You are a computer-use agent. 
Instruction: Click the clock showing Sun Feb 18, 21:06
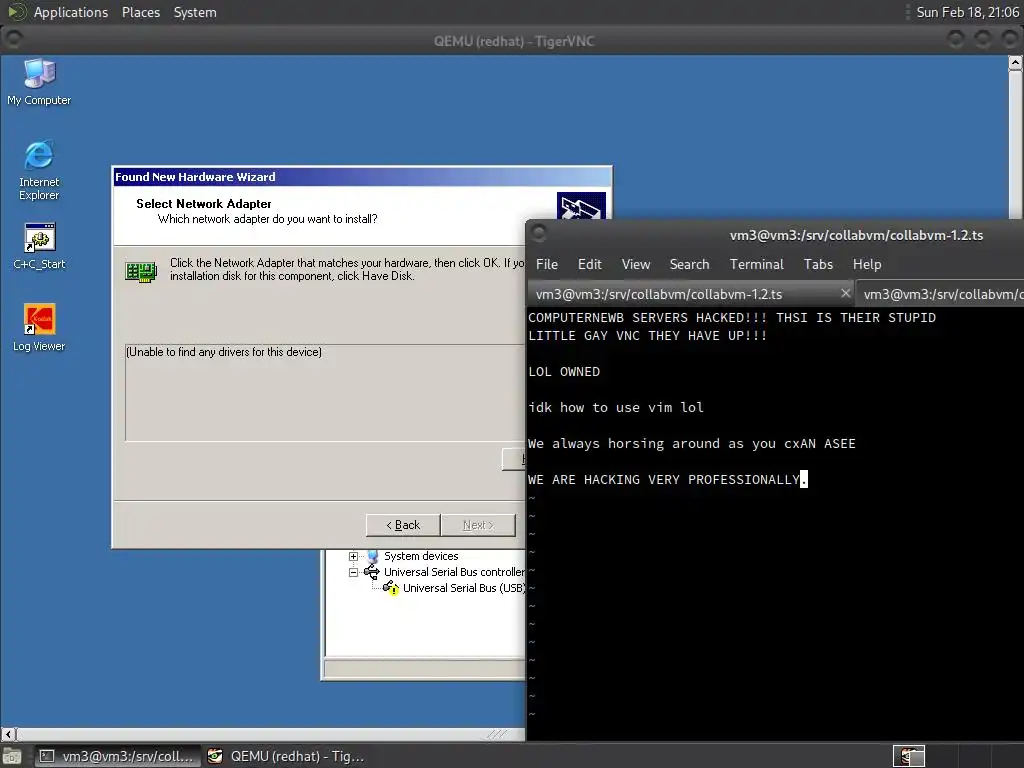[x=967, y=12]
